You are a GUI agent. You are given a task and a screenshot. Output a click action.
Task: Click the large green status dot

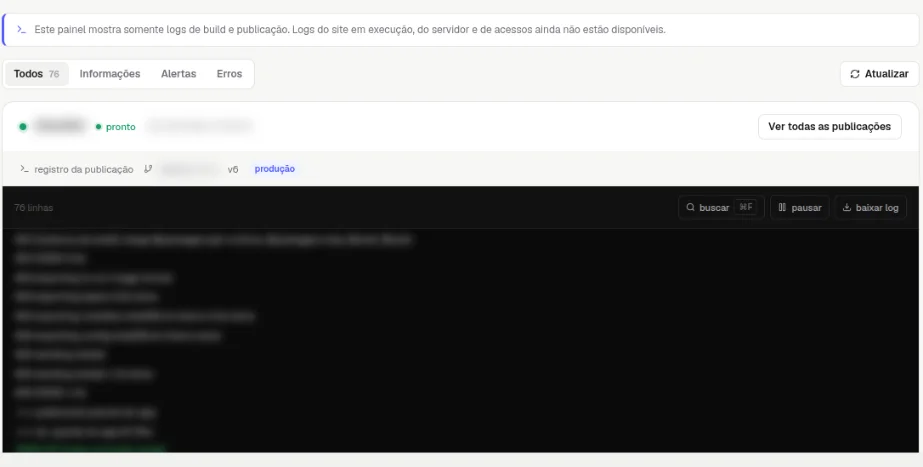(23, 127)
